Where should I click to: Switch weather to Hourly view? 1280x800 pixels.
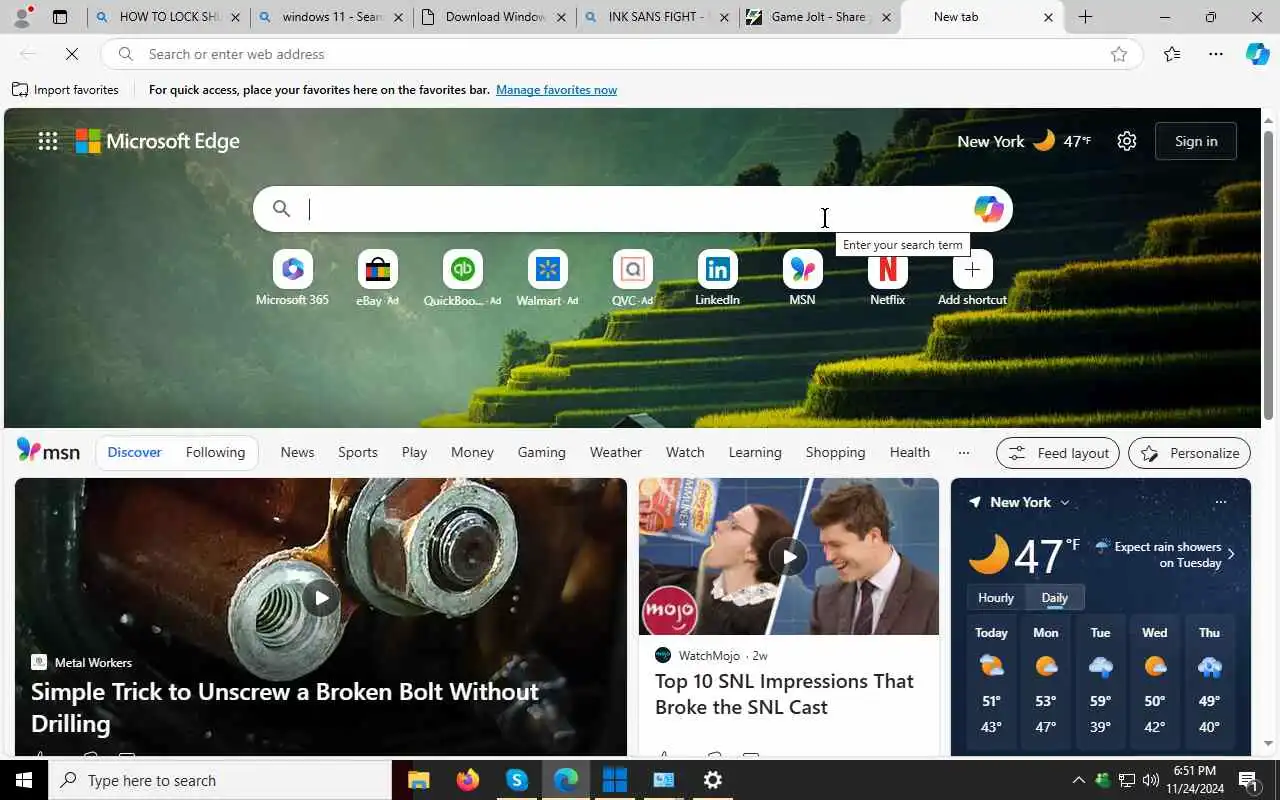(x=995, y=598)
